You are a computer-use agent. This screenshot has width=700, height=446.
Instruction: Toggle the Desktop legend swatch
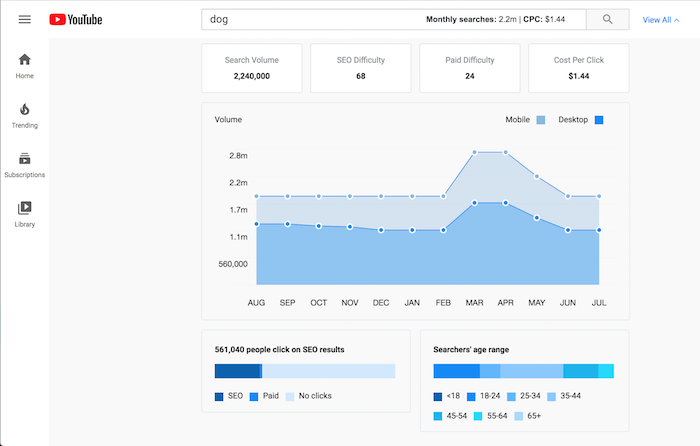click(599, 120)
